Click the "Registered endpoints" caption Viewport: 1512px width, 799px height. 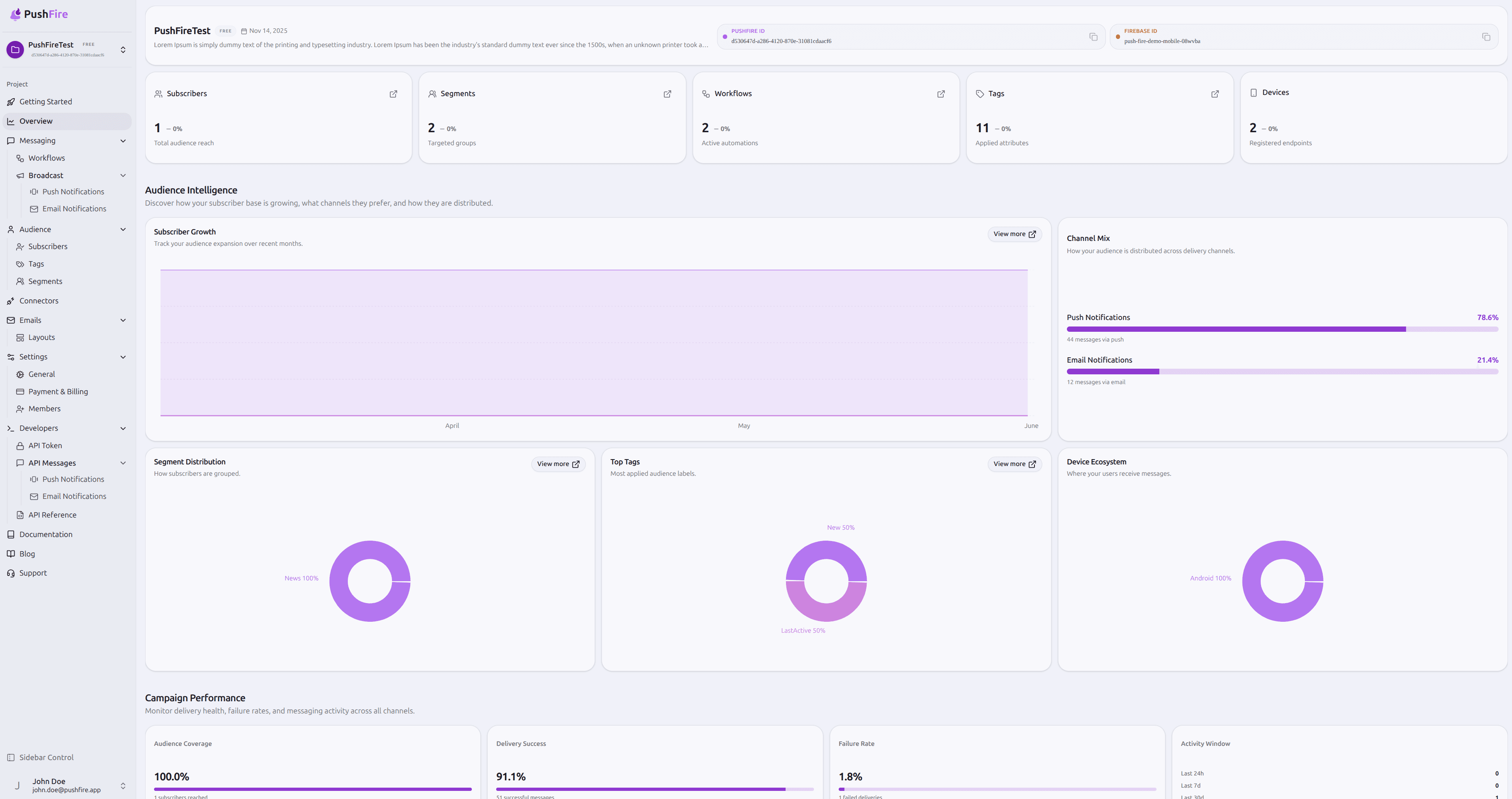click(x=1280, y=143)
